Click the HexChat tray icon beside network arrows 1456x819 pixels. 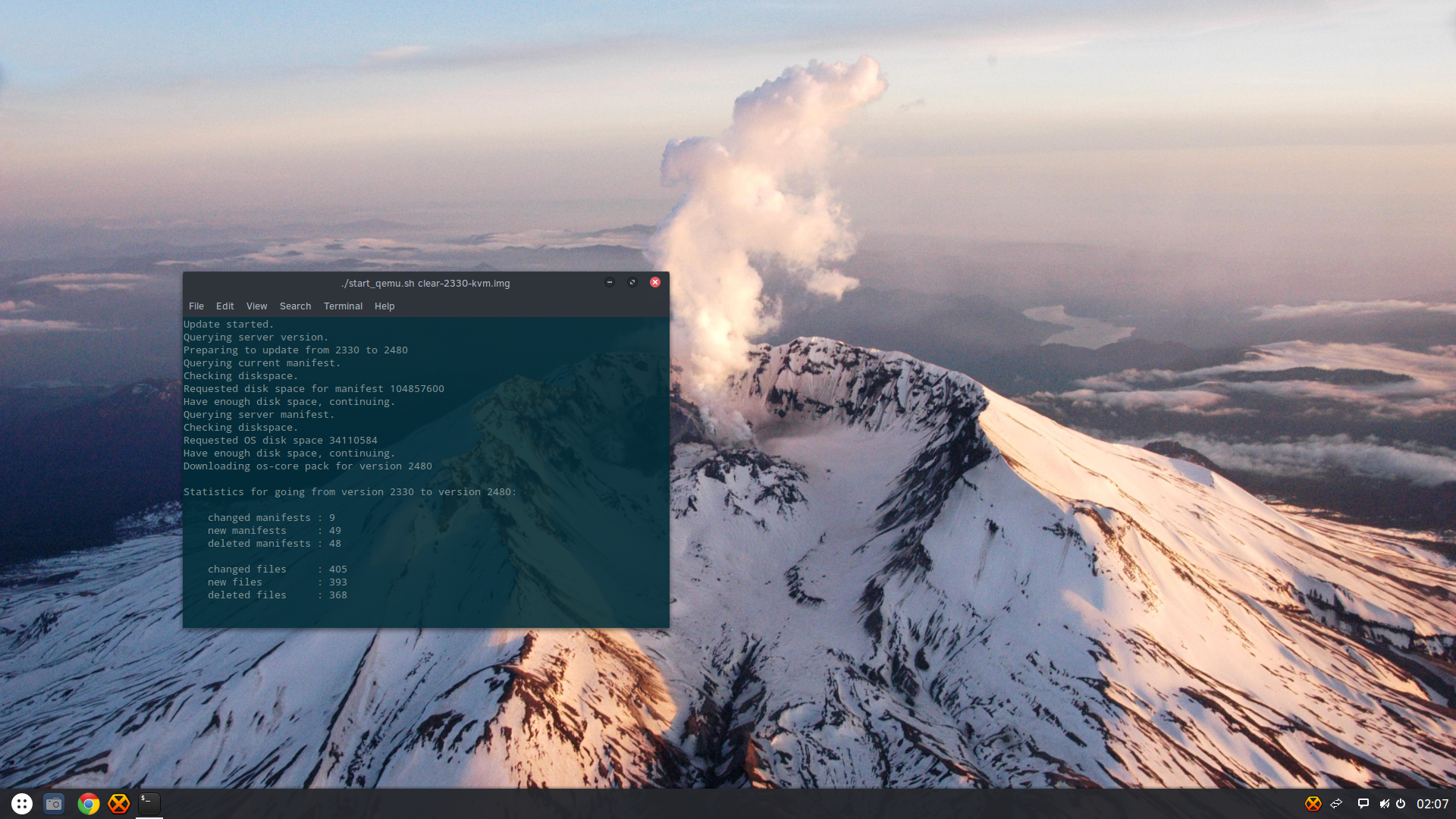[x=1313, y=804]
